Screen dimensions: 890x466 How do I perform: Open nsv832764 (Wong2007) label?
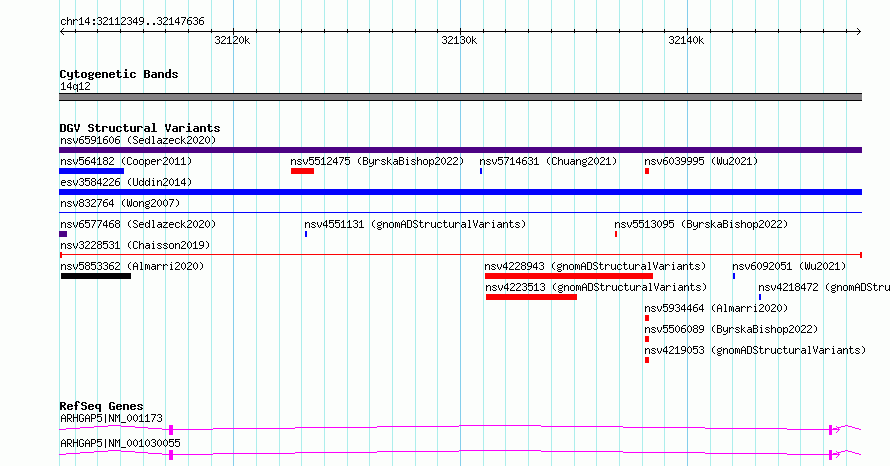[x=120, y=203]
